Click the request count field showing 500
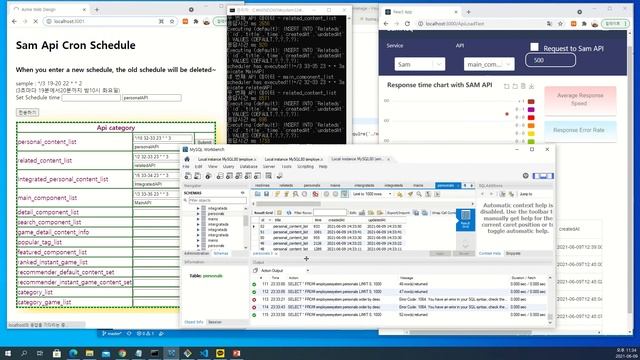Screen dimensions: 640x360 click(550, 60)
